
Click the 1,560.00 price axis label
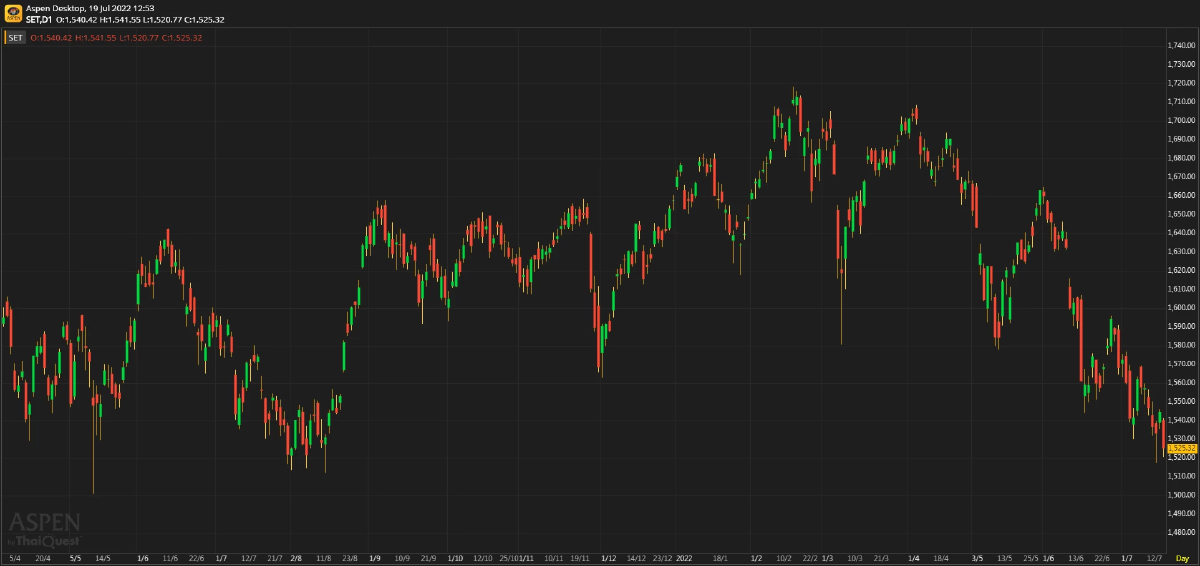[x=1182, y=382]
